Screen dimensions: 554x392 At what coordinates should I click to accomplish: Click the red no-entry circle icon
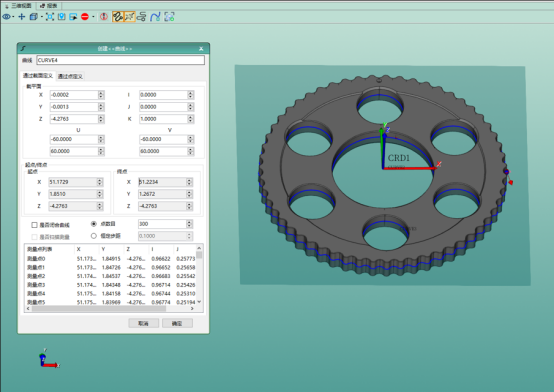pyautogui.click(x=85, y=17)
